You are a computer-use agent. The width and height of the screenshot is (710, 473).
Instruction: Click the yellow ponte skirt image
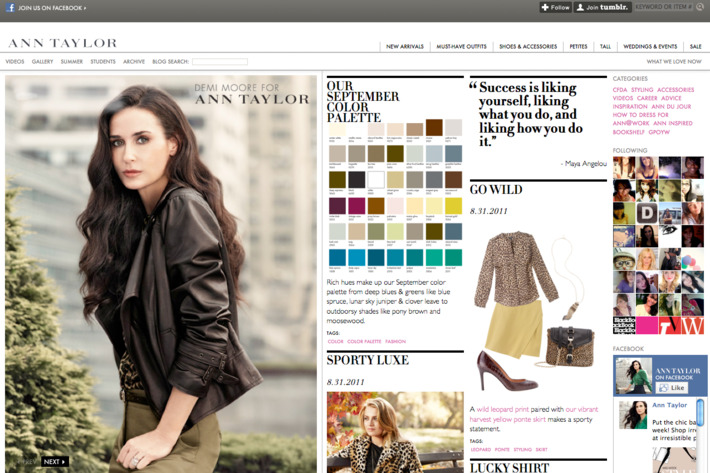(x=515, y=329)
